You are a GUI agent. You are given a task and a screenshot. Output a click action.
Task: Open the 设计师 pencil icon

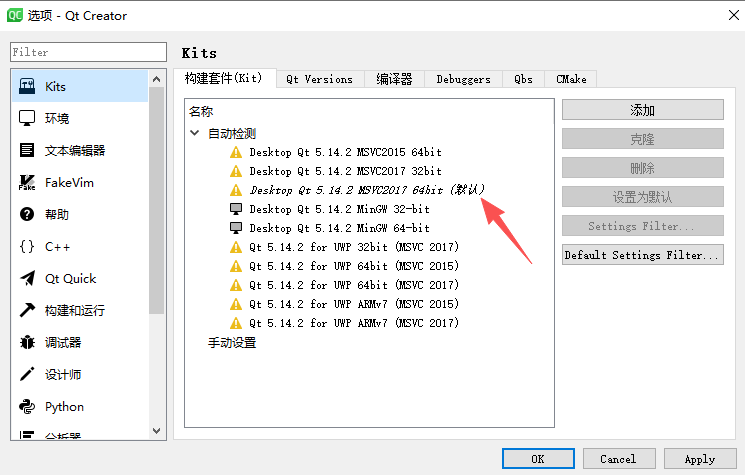[x=27, y=374]
